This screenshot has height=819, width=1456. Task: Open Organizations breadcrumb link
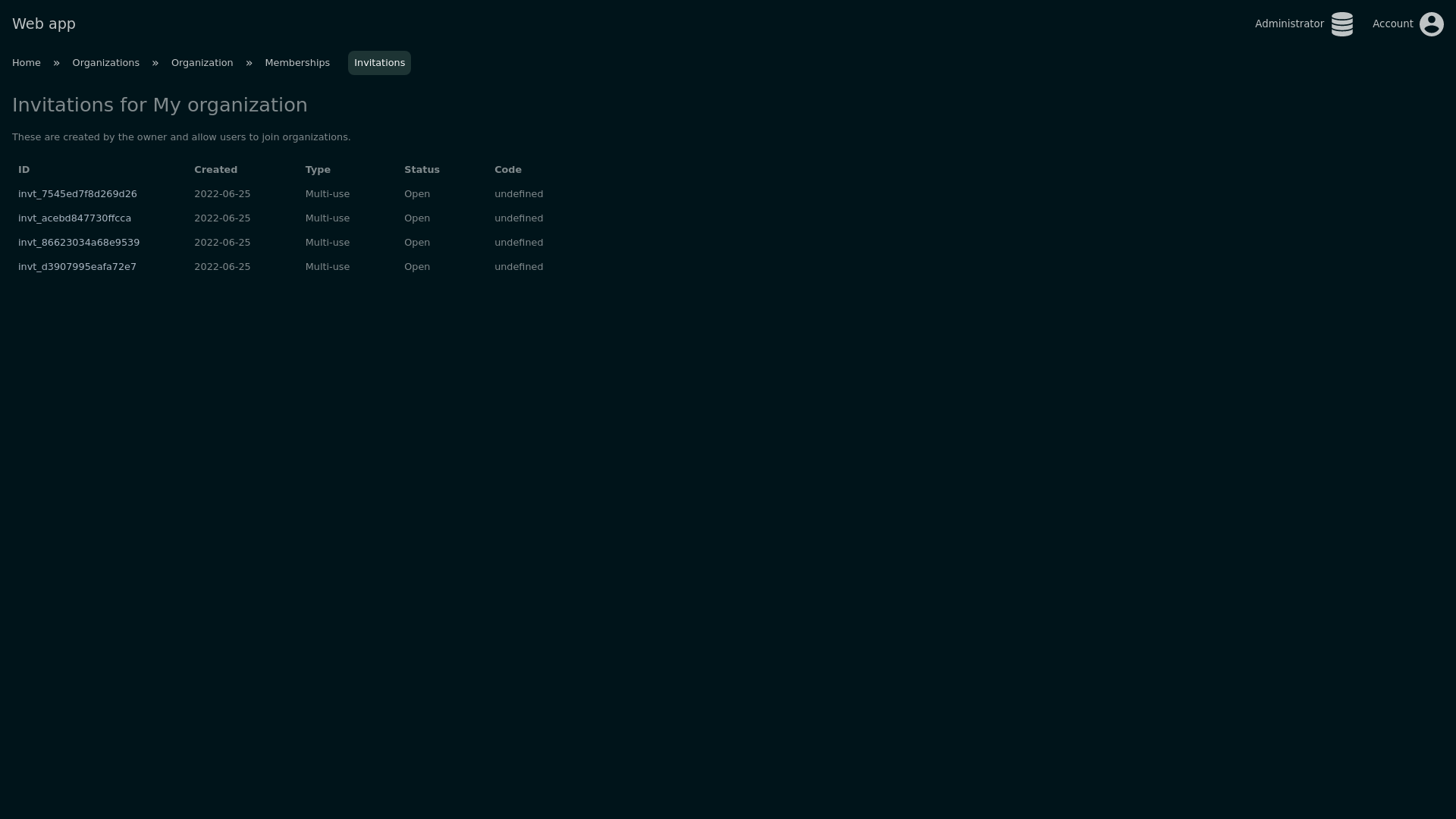coord(105,63)
